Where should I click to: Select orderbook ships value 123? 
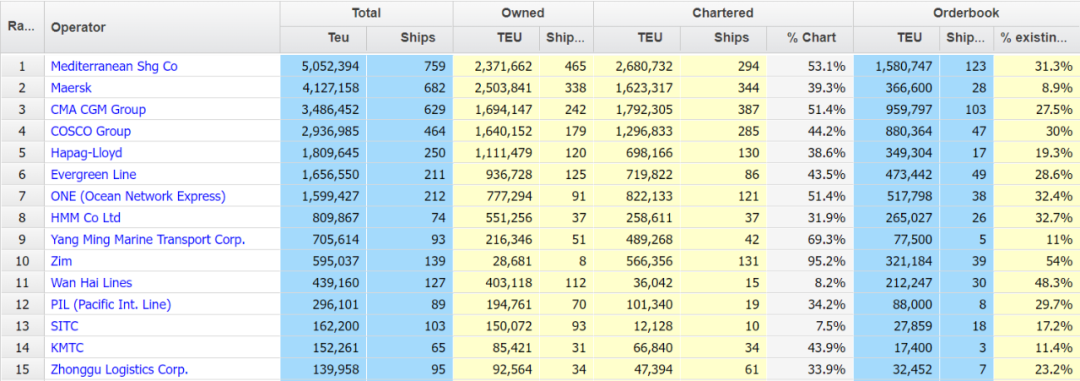point(977,66)
